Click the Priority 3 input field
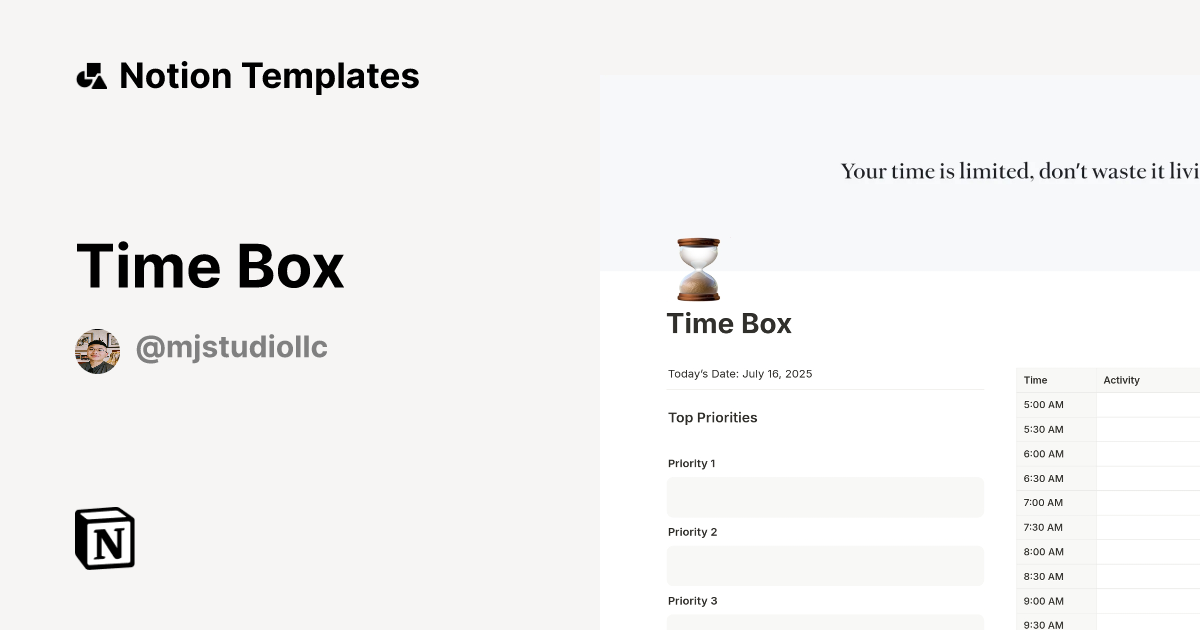 [x=825, y=623]
